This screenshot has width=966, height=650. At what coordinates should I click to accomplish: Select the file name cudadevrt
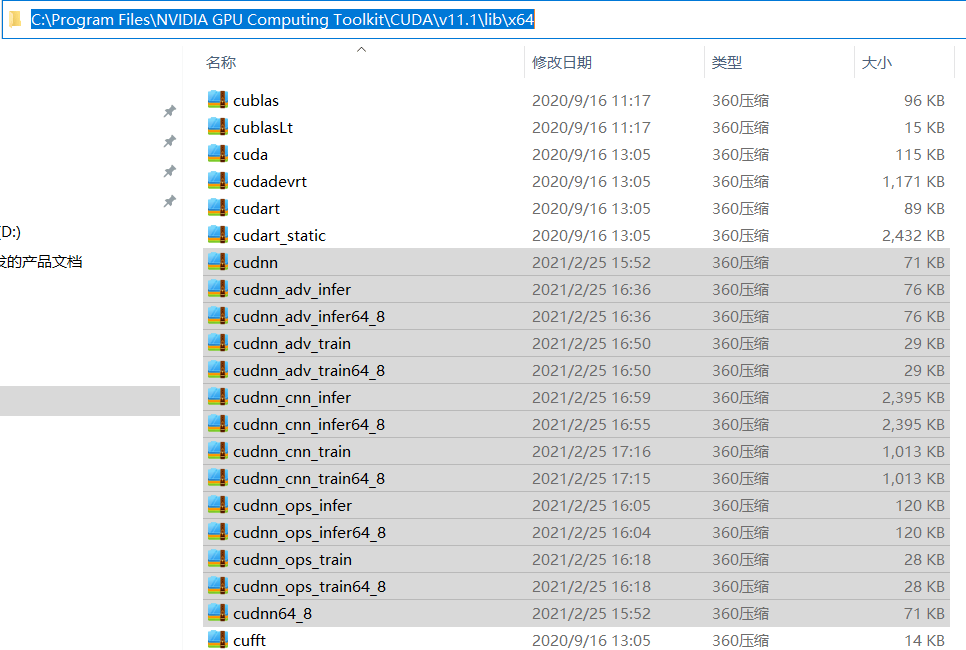[x=270, y=182]
